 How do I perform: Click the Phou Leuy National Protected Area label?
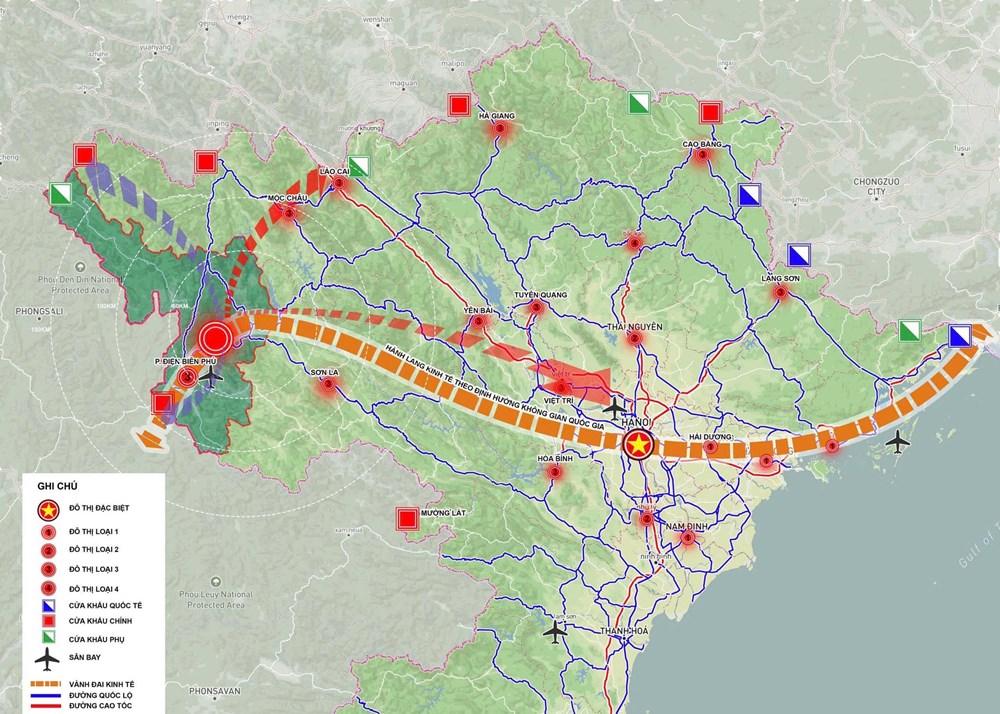pos(216,599)
